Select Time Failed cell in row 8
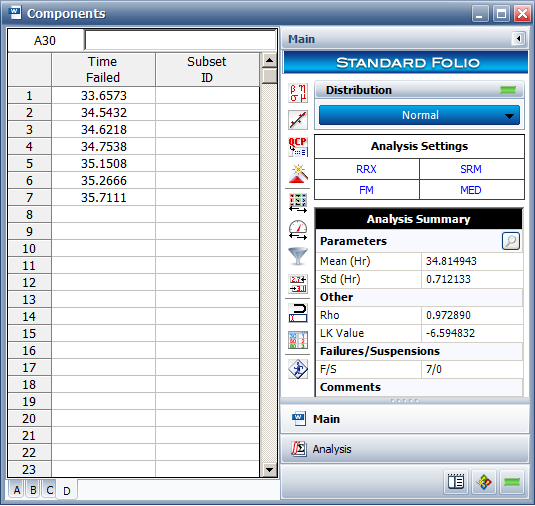 (103, 214)
